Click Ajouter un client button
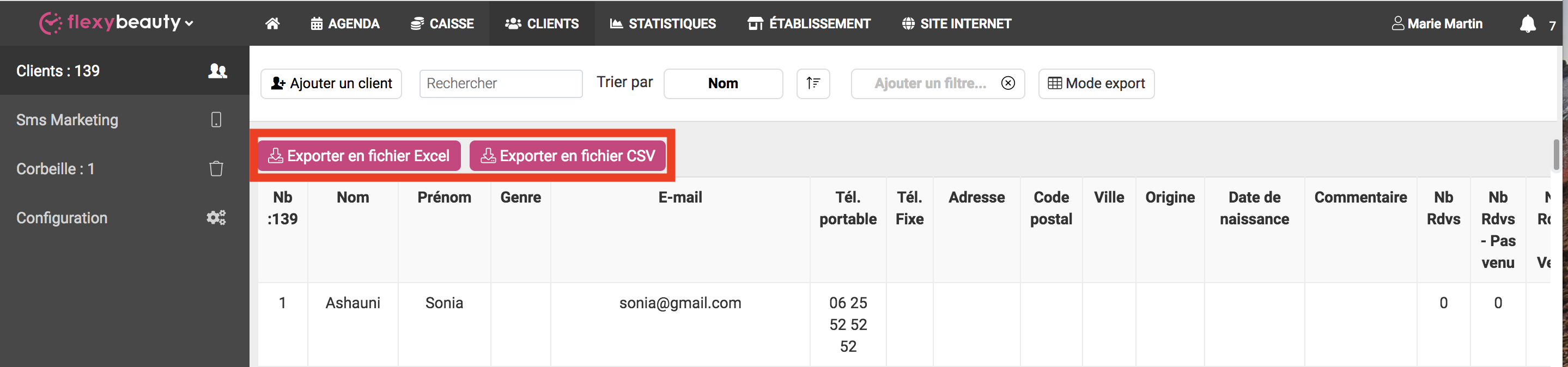 click(331, 83)
